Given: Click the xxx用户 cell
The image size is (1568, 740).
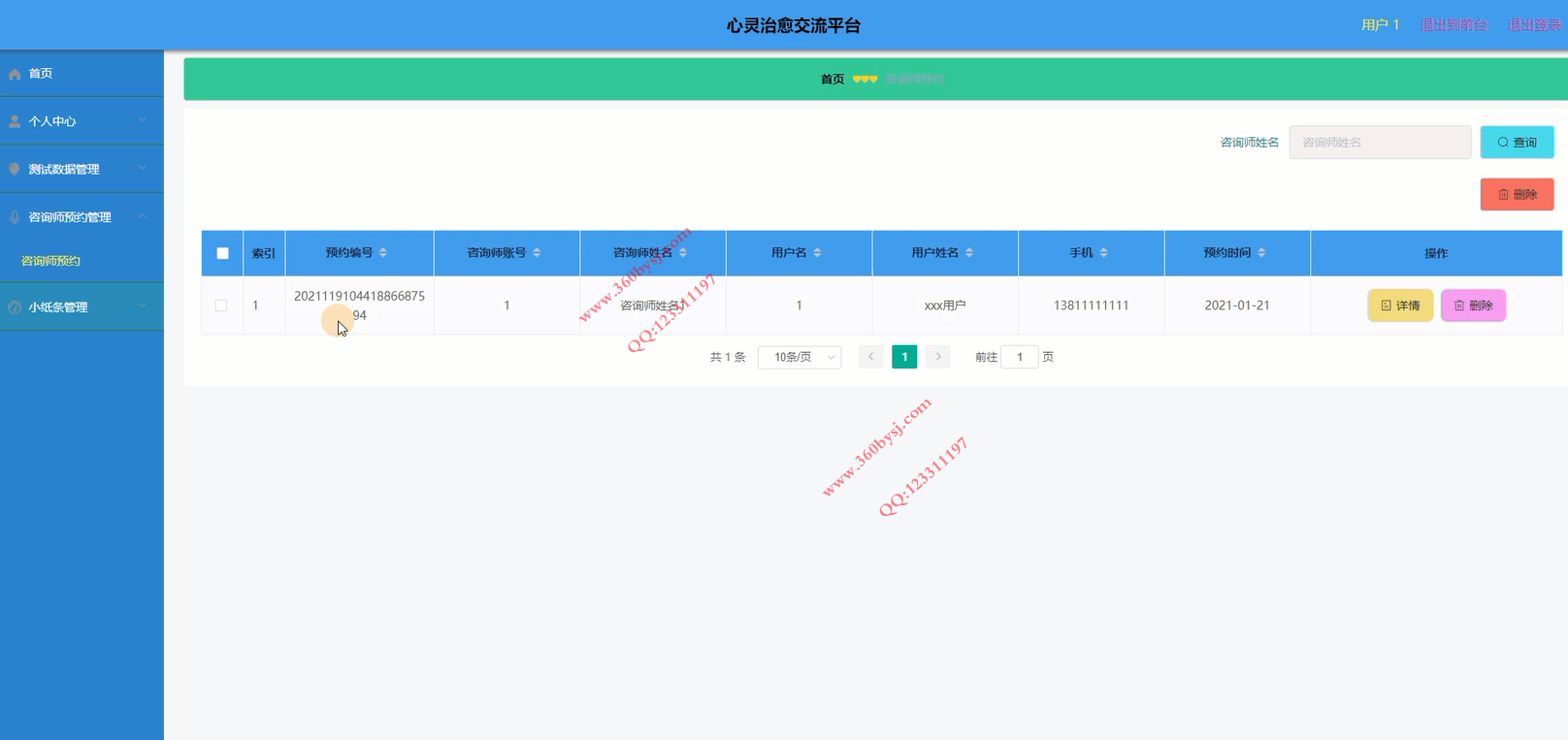Looking at the screenshot, I should click(945, 306).
